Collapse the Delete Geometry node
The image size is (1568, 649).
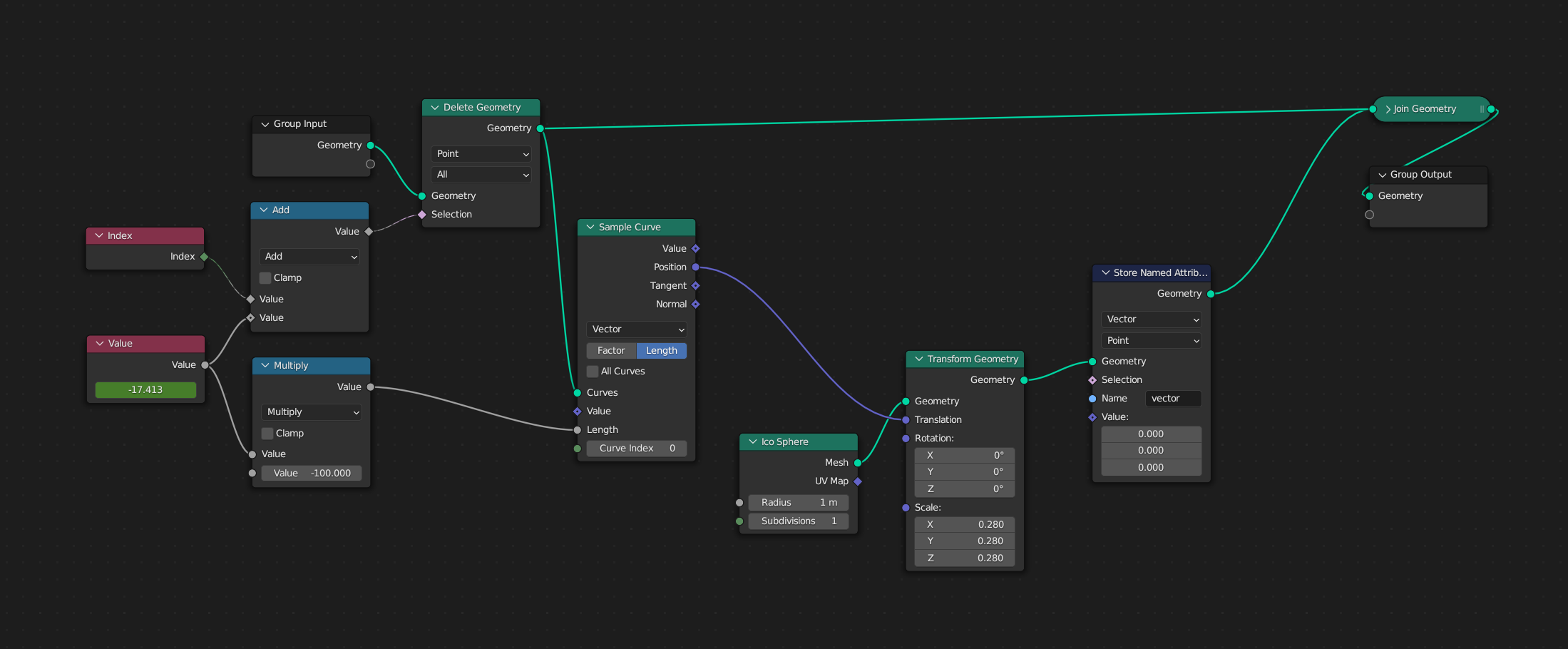[434, 108]
